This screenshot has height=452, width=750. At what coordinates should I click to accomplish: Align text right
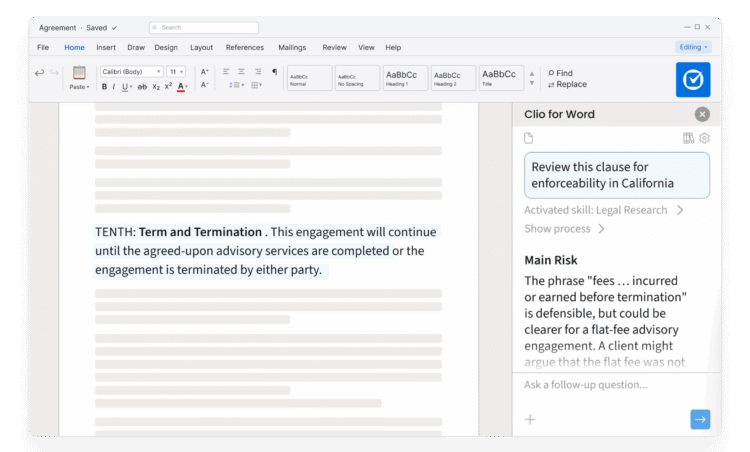coord(258,72)
